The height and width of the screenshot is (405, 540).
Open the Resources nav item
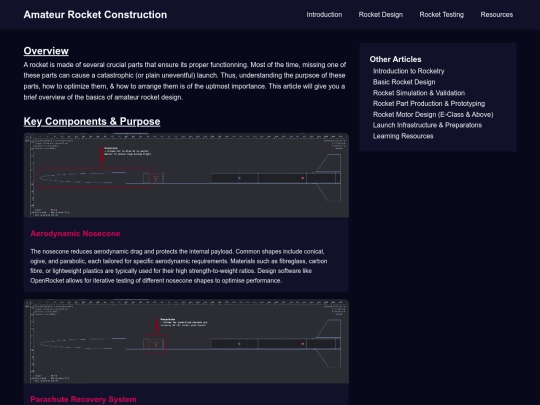497,14
